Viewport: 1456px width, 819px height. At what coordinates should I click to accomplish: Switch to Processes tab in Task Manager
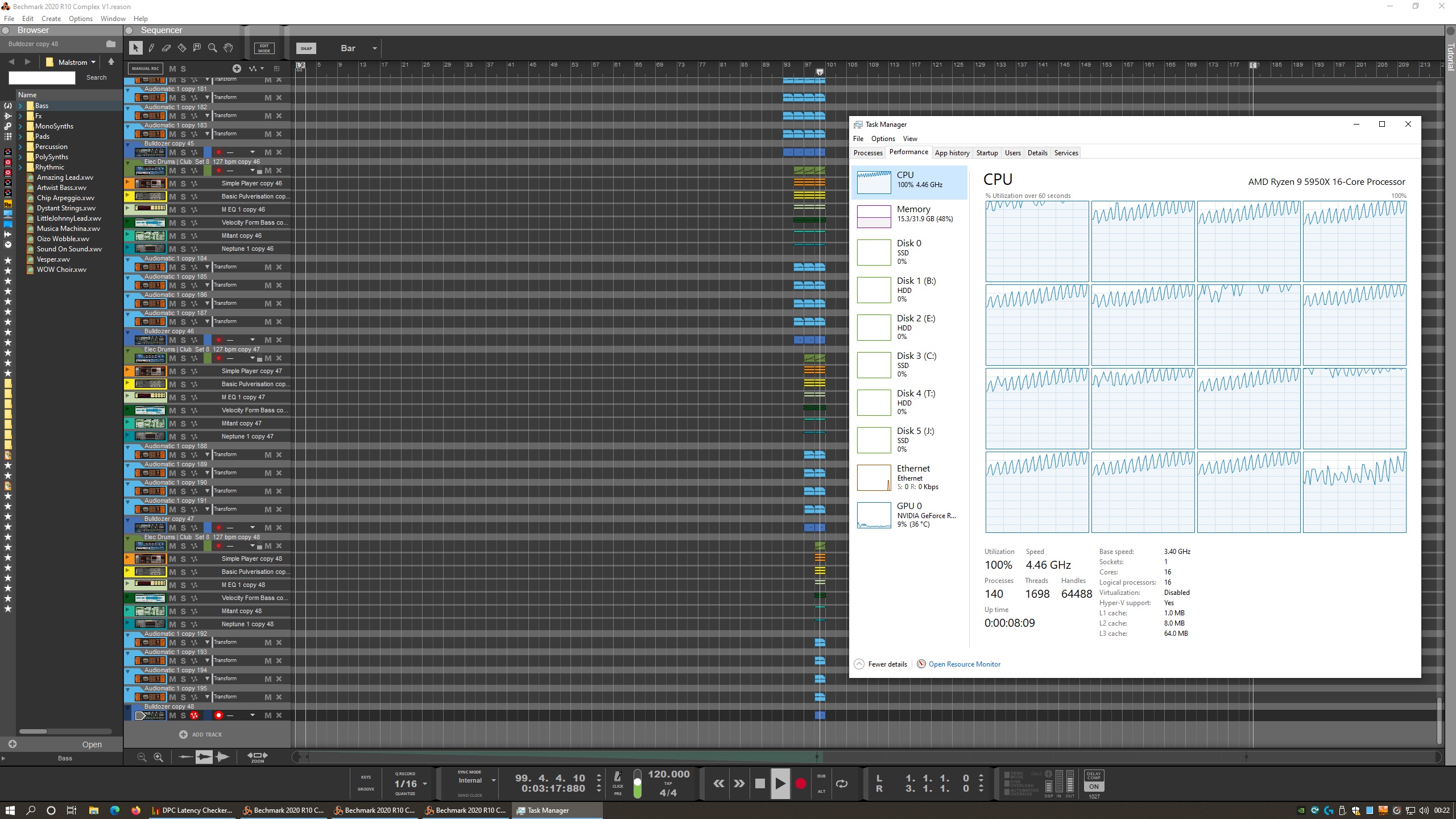(868, 153)
